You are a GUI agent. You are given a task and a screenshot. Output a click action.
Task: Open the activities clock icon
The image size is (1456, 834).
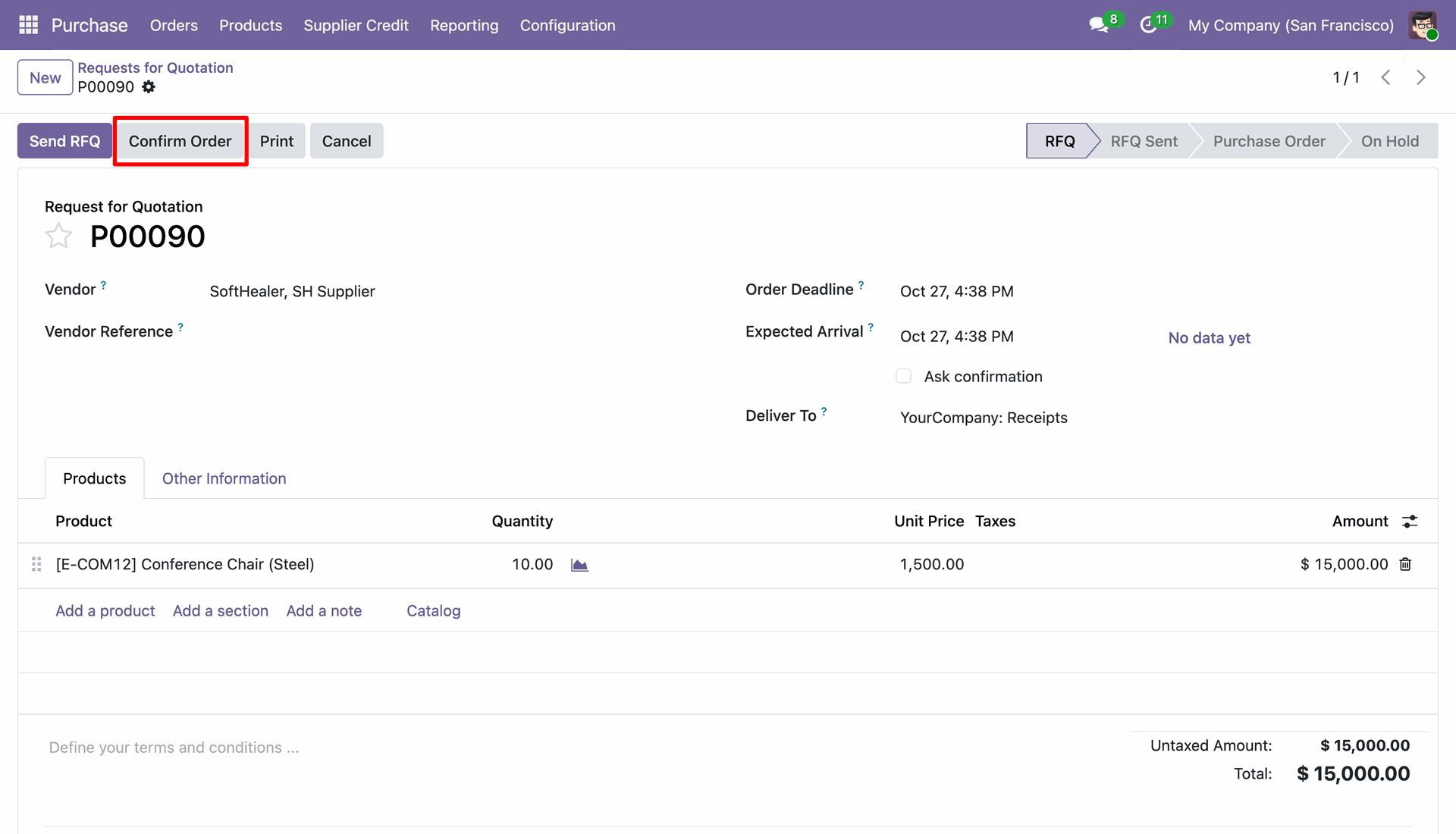[1148, 25]
